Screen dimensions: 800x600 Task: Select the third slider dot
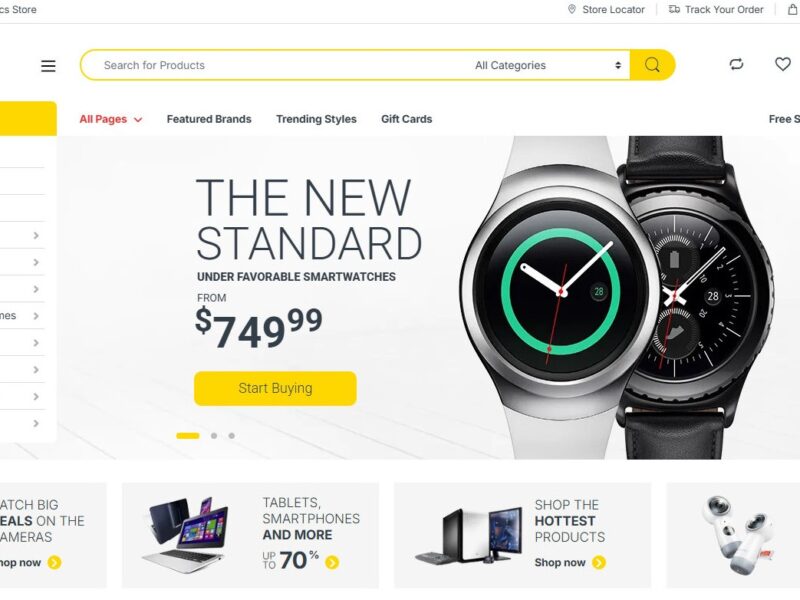[232, 436]
